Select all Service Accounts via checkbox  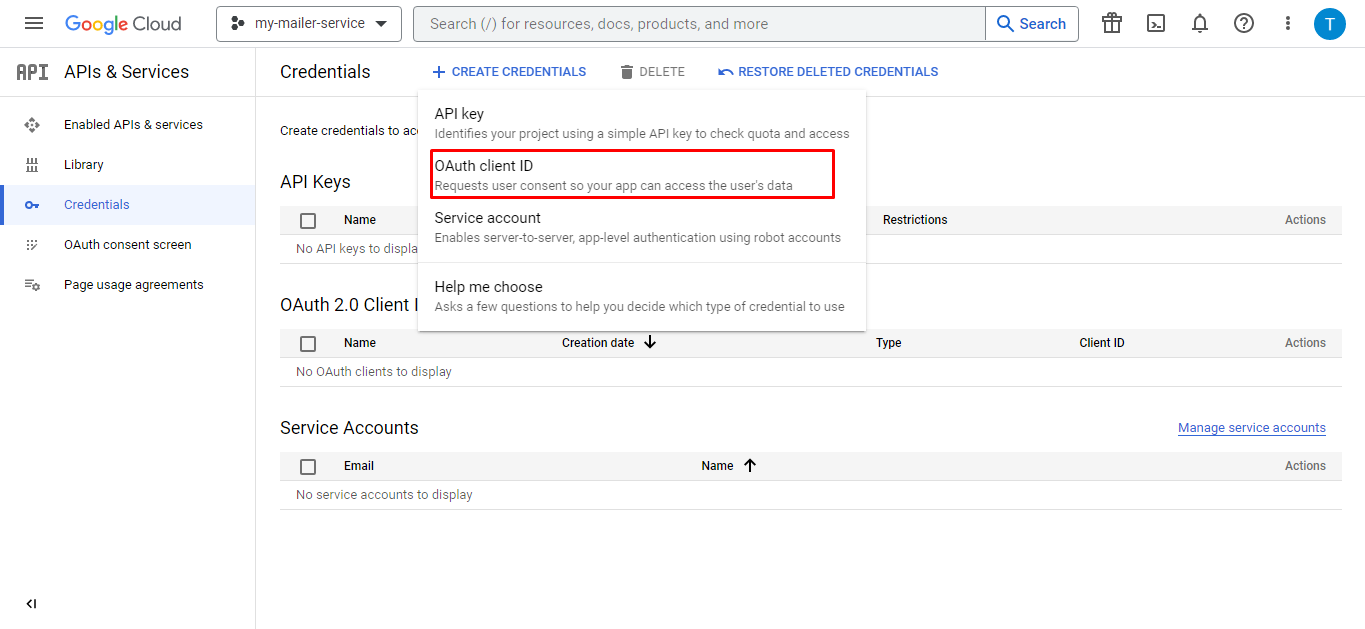click(x=307, y=466)
